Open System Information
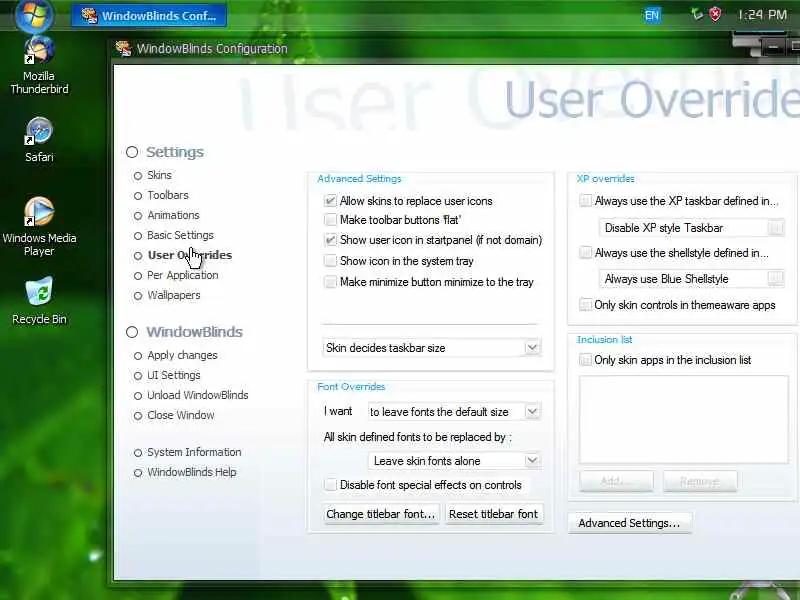 click(194, 452)
